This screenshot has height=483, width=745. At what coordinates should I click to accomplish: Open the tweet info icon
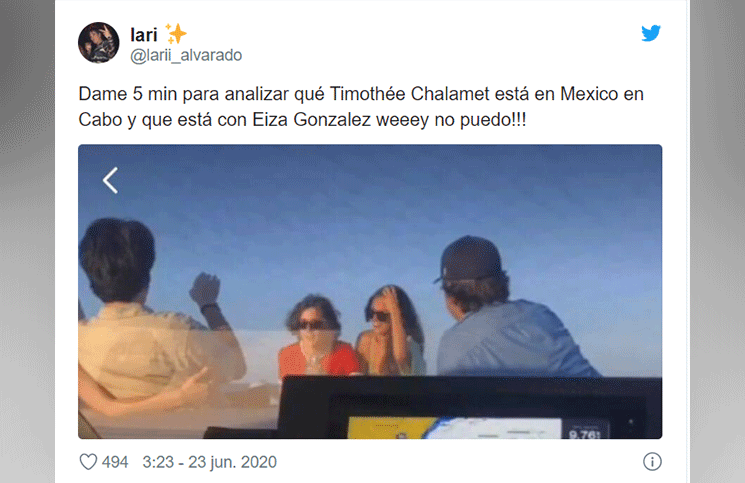[652, 462]
